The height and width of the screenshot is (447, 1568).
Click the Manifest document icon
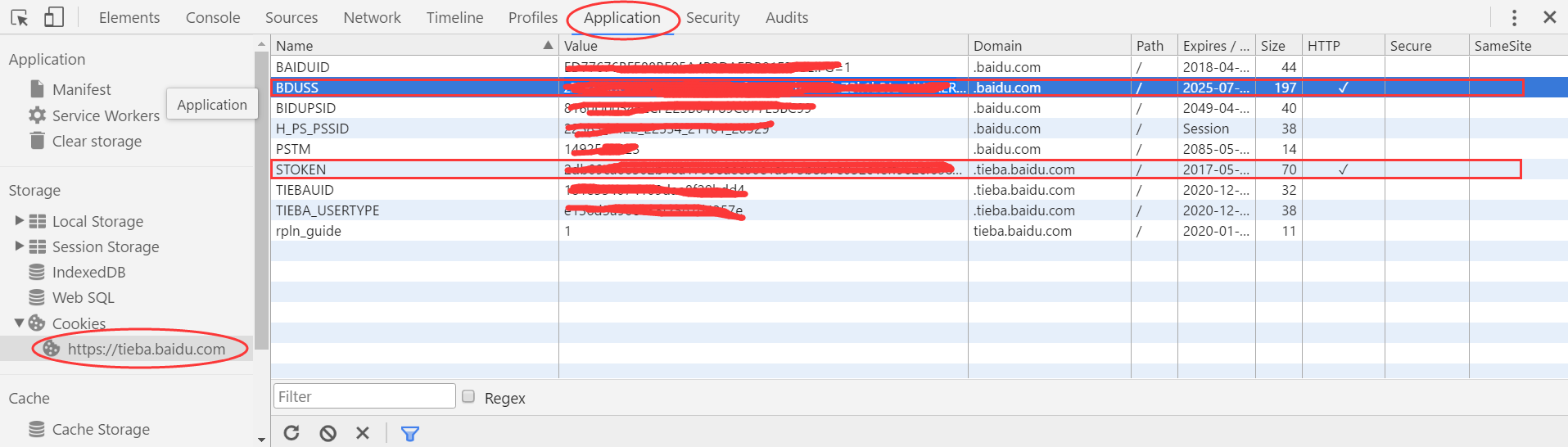37,88
